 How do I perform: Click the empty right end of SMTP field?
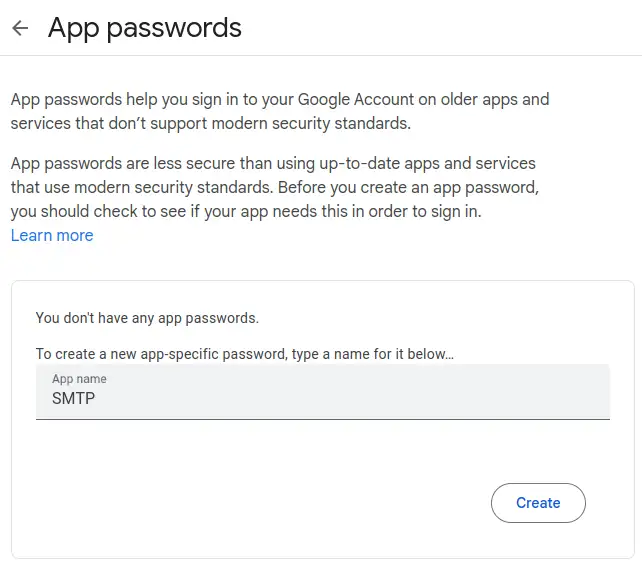(x=532, y=398)
